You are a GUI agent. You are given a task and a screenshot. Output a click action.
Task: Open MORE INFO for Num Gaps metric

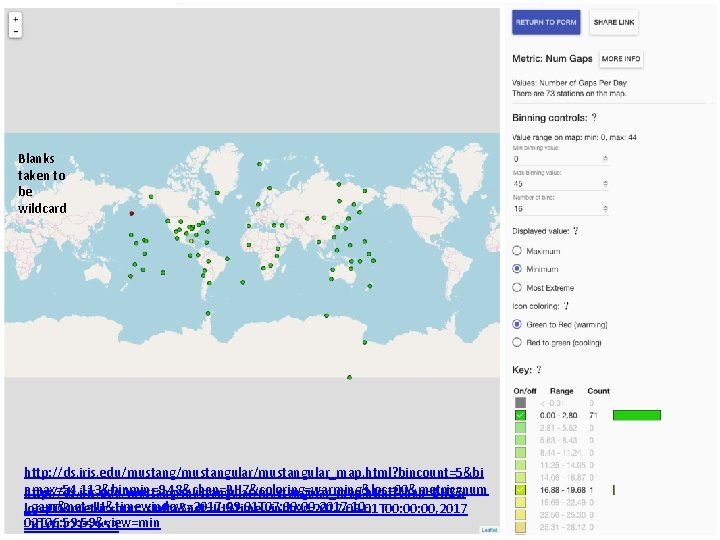click(x=621, y=59)
